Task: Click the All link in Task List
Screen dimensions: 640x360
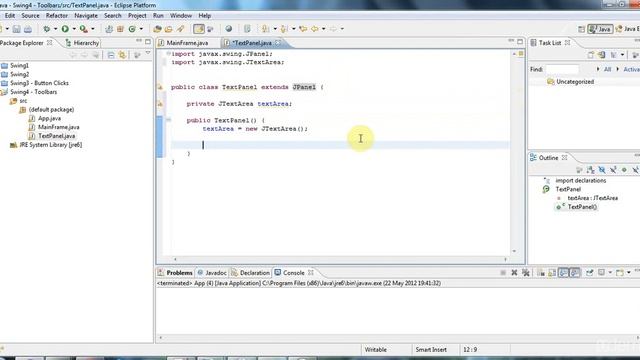Action: [607, 69]
